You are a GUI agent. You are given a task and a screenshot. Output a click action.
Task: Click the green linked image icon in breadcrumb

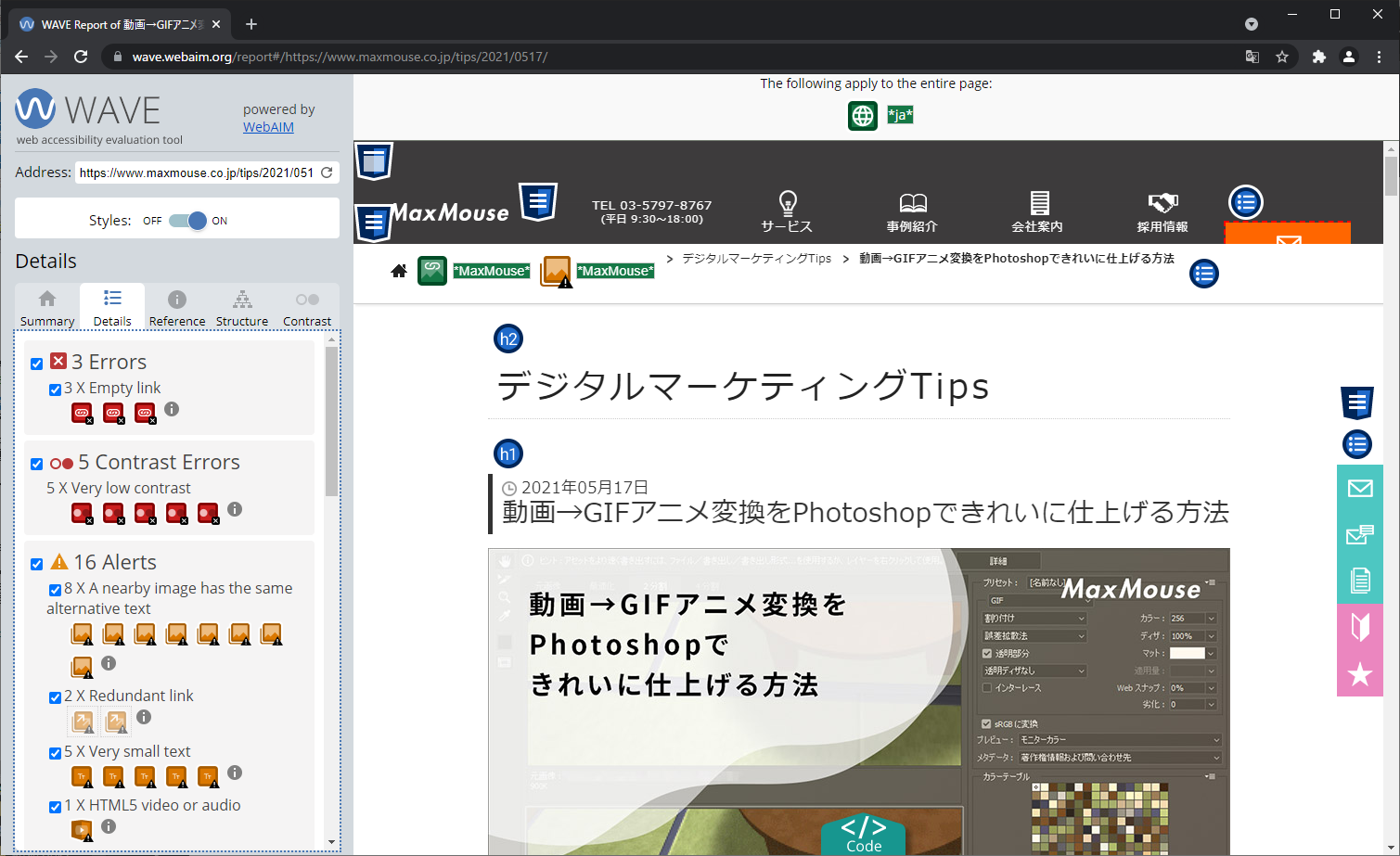[432, 271]
